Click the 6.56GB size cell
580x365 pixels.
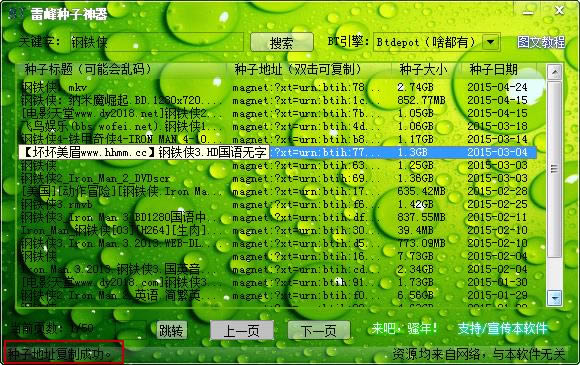pos(415,295)
